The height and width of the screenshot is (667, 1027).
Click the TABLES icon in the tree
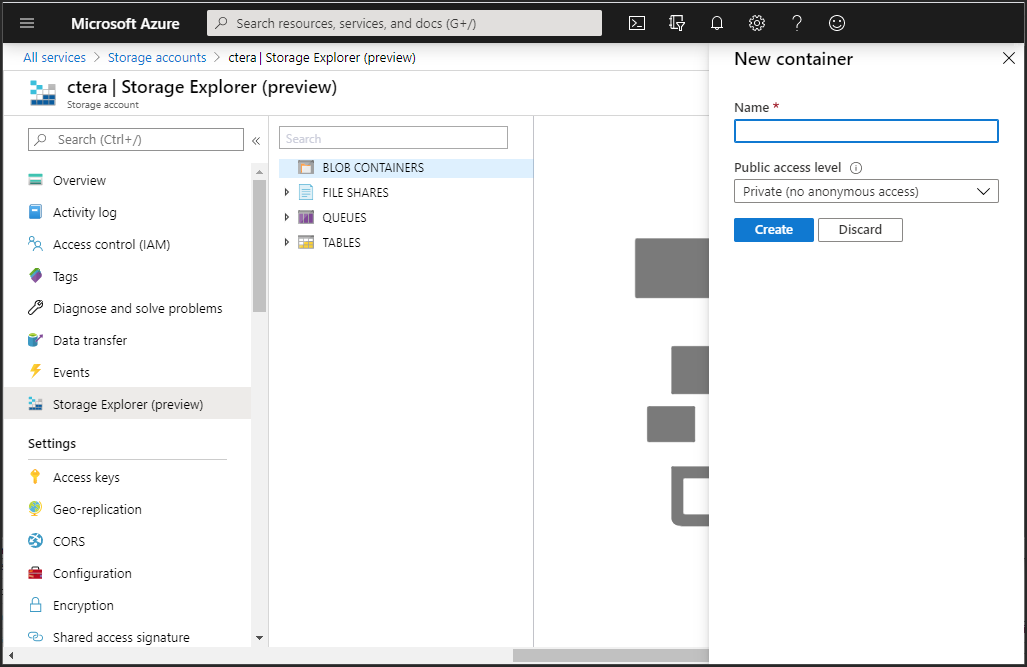tap(306, 242)
